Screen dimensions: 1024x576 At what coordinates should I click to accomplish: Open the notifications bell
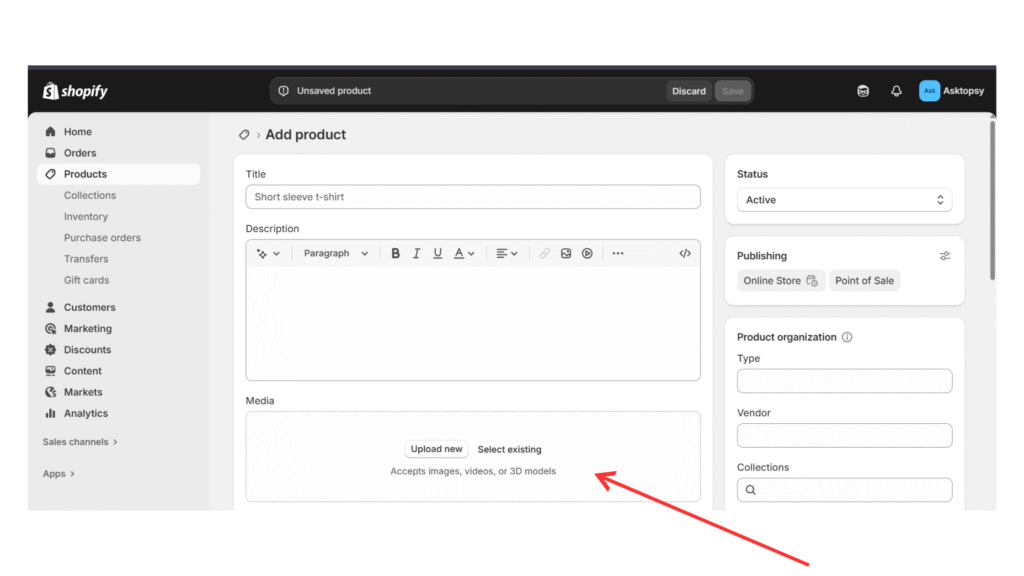(x=896, y=91)
